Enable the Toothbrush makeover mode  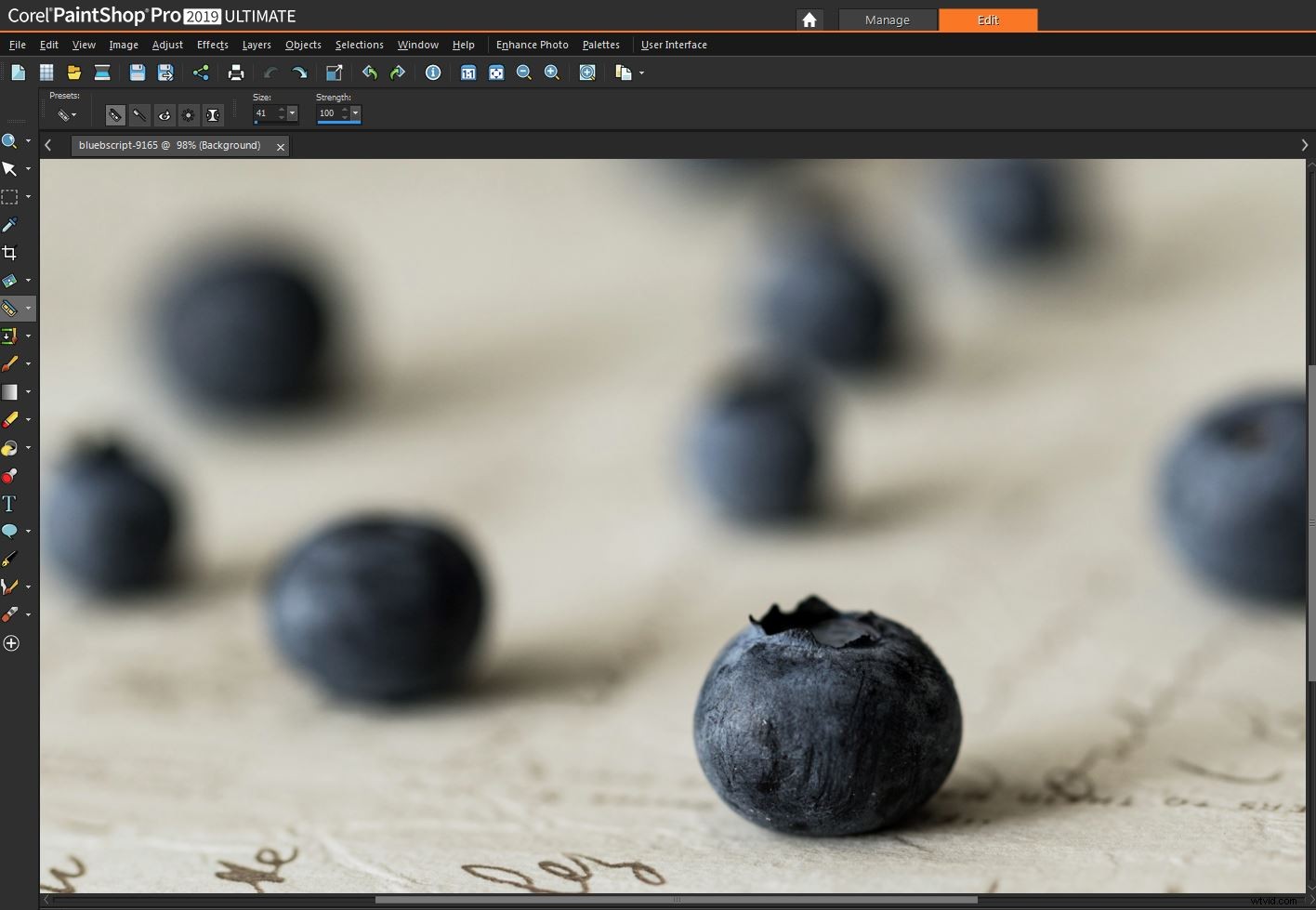click(139, 114)
